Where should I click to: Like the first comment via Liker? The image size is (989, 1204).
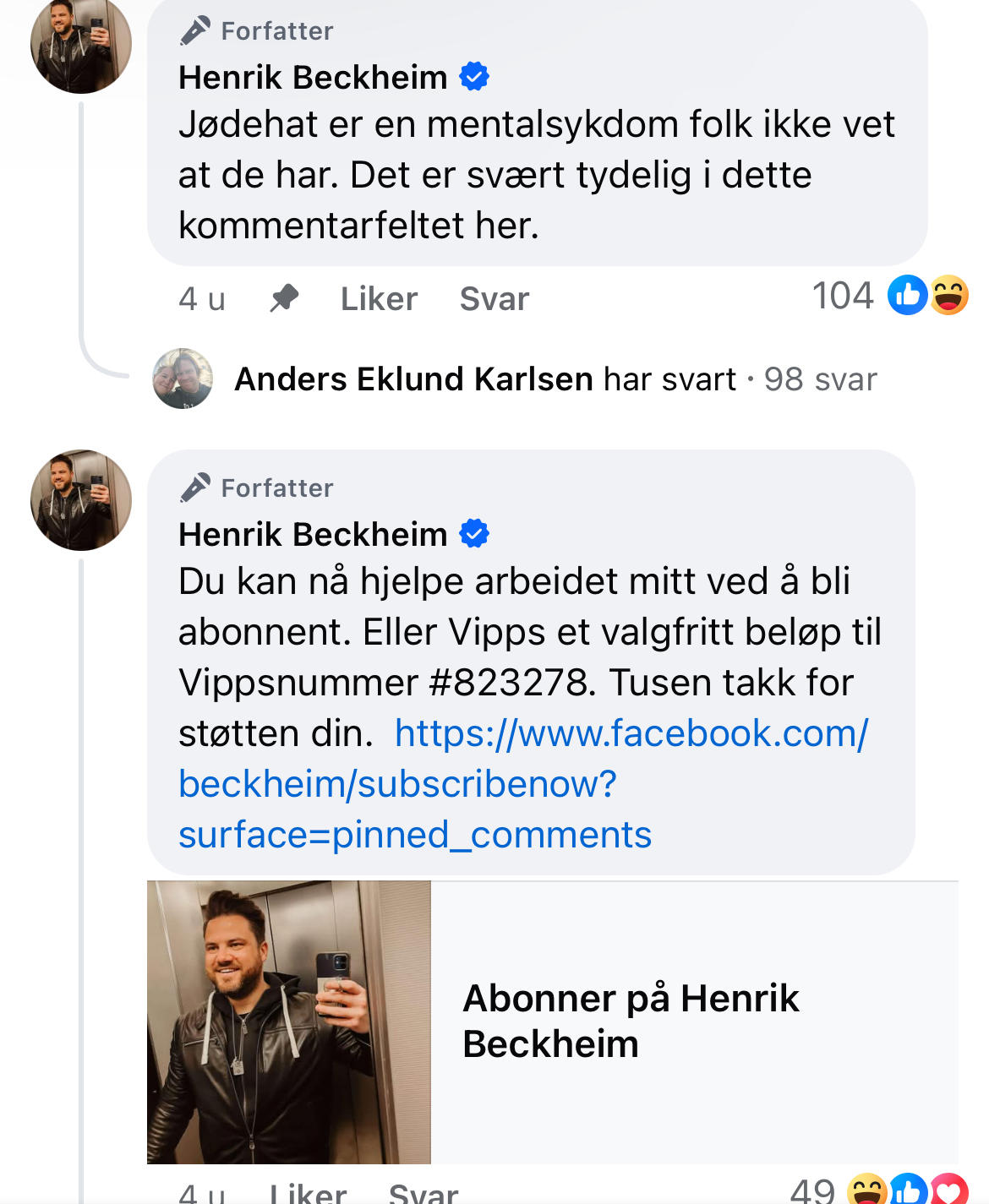[x=379, y=298]
